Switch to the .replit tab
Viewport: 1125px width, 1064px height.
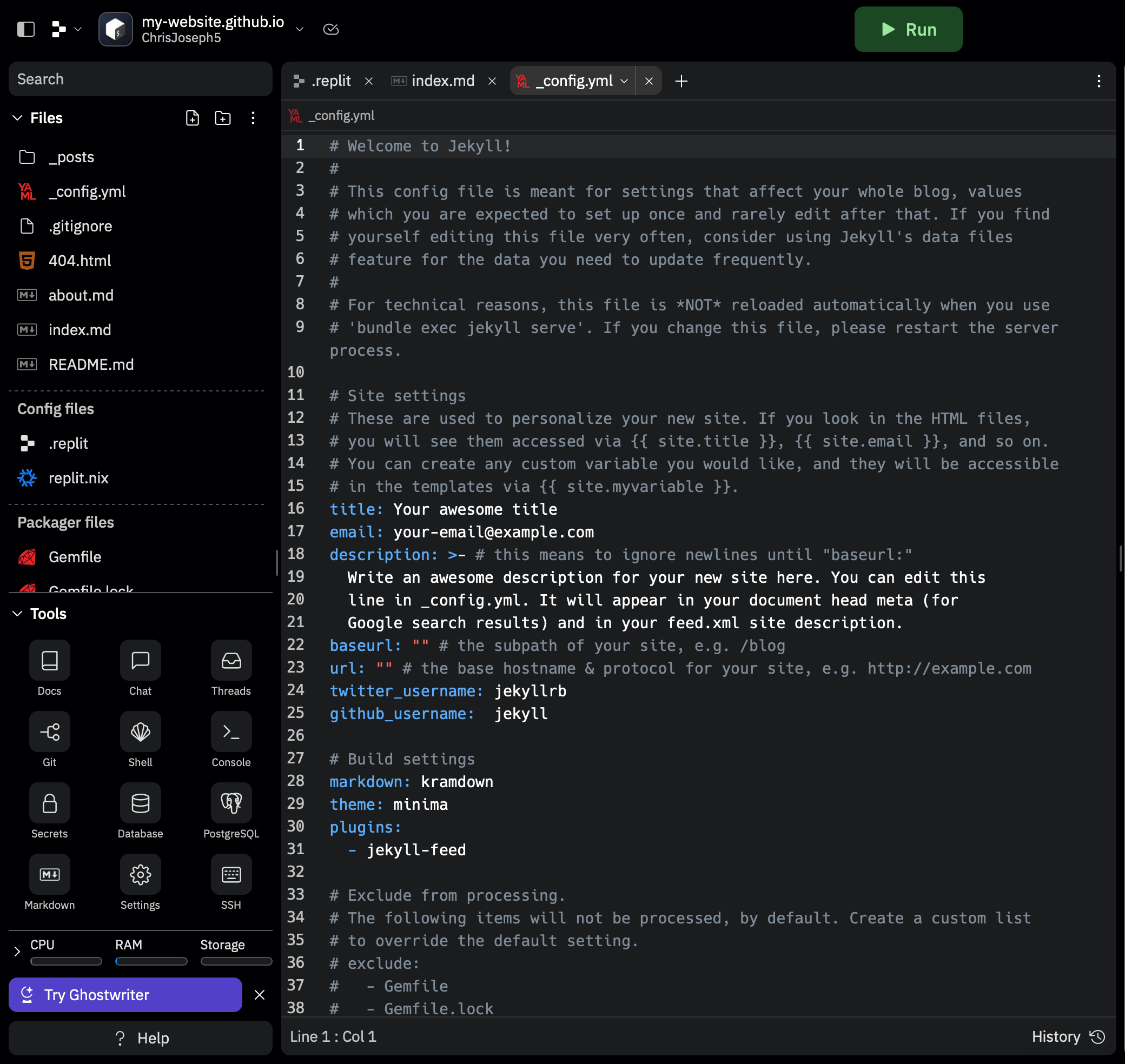click(323, 81)
